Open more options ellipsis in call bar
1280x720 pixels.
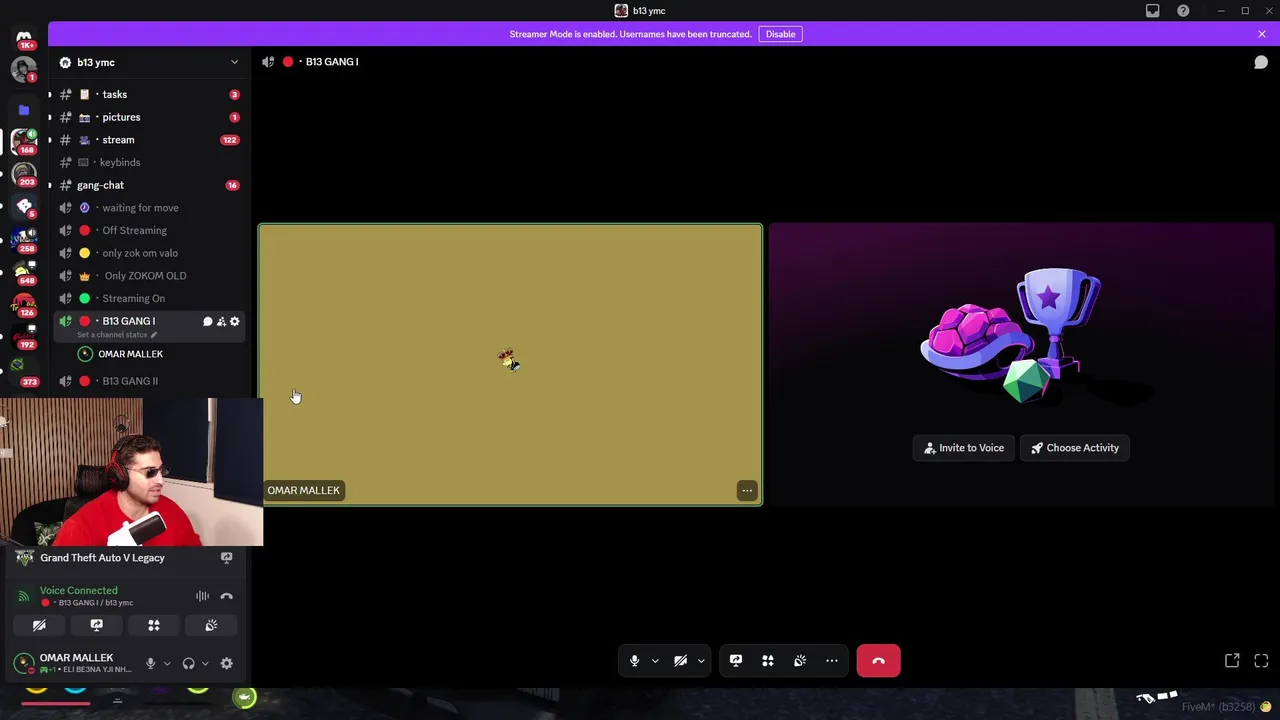pyautogui.click(x=831, y=661)
